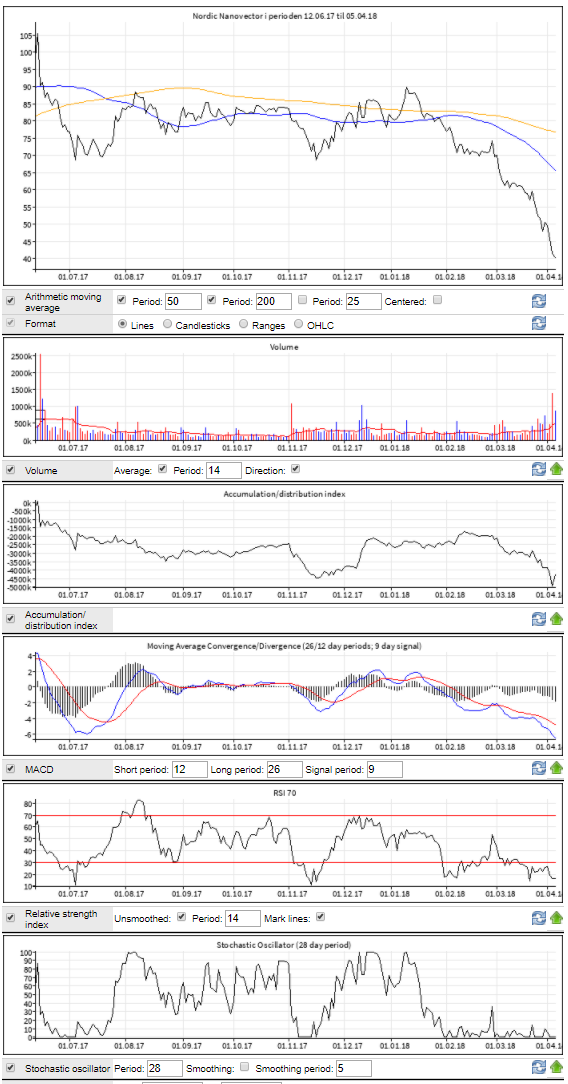Enable Stochastic oscillator Smoothing option
Screen dimensions: 568x1084
tap(245, 1067)
